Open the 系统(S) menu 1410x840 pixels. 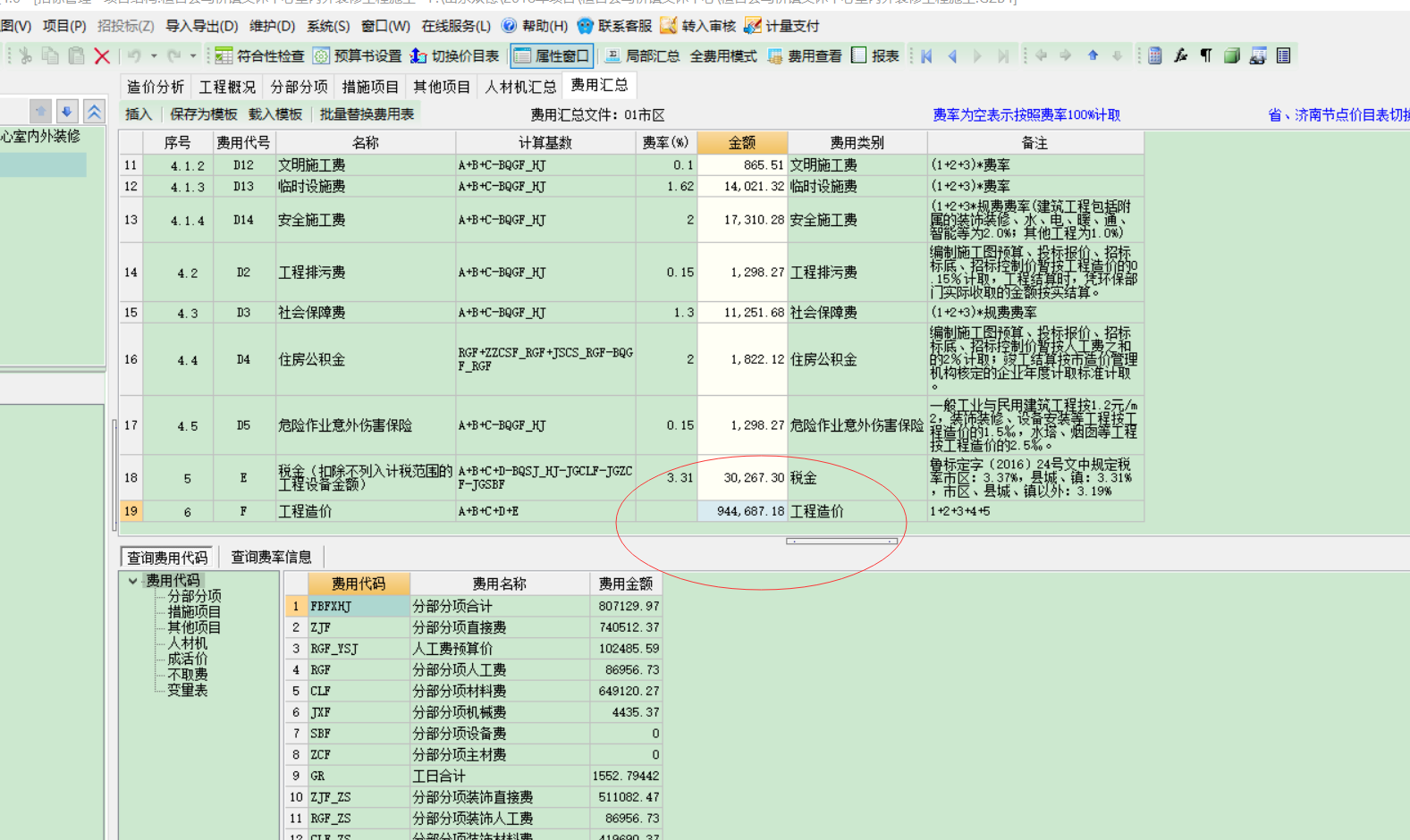328,26
